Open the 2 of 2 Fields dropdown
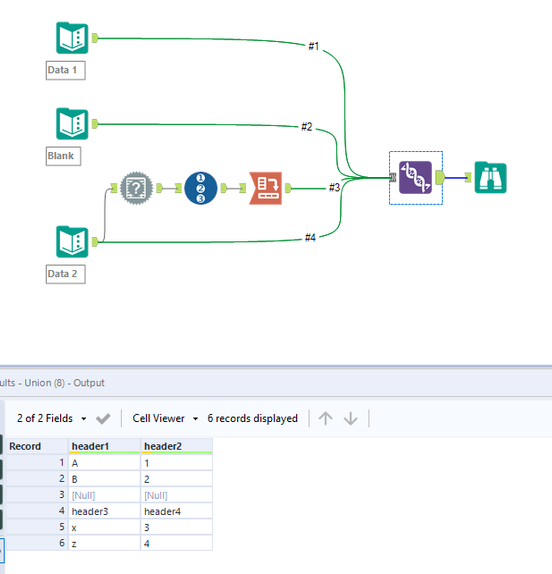Image resolution: width=552 pixels, height=574 pixels. pyautogui.click(x=51, y=418)
